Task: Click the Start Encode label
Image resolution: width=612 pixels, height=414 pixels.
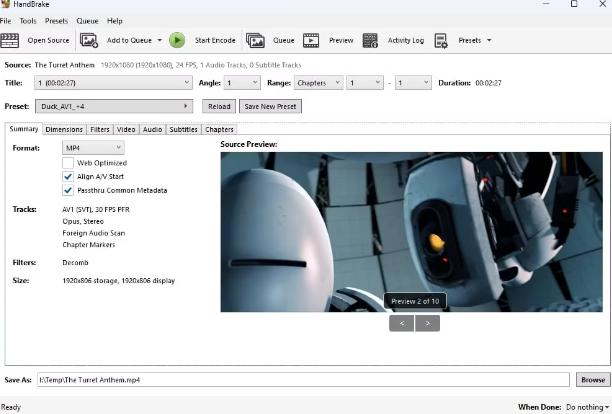Action: pos(215,41)
